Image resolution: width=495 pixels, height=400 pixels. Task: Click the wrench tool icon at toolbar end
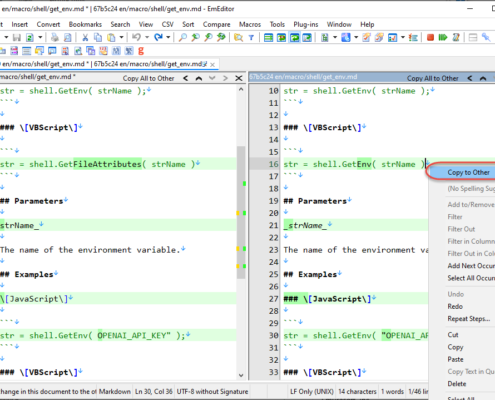[x=486, y=37]
